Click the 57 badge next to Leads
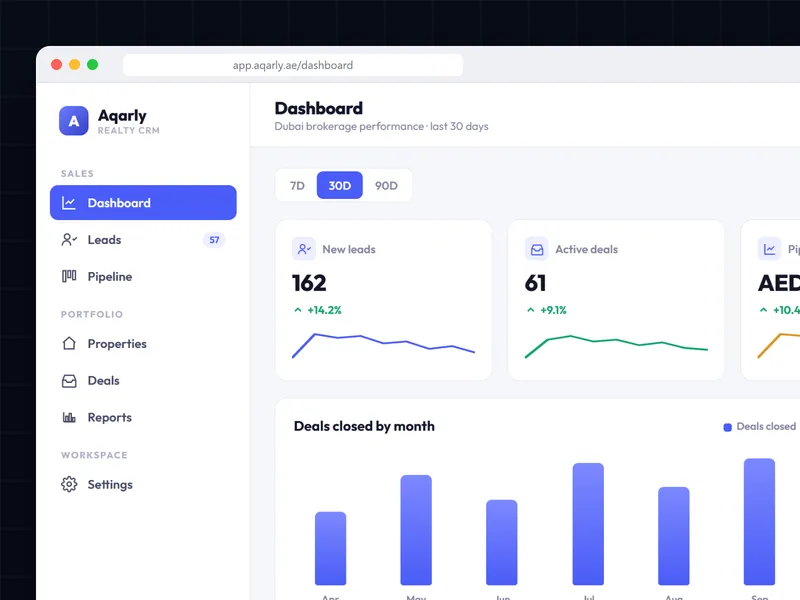This screenshot has height=600, width=800. point(214,240)
